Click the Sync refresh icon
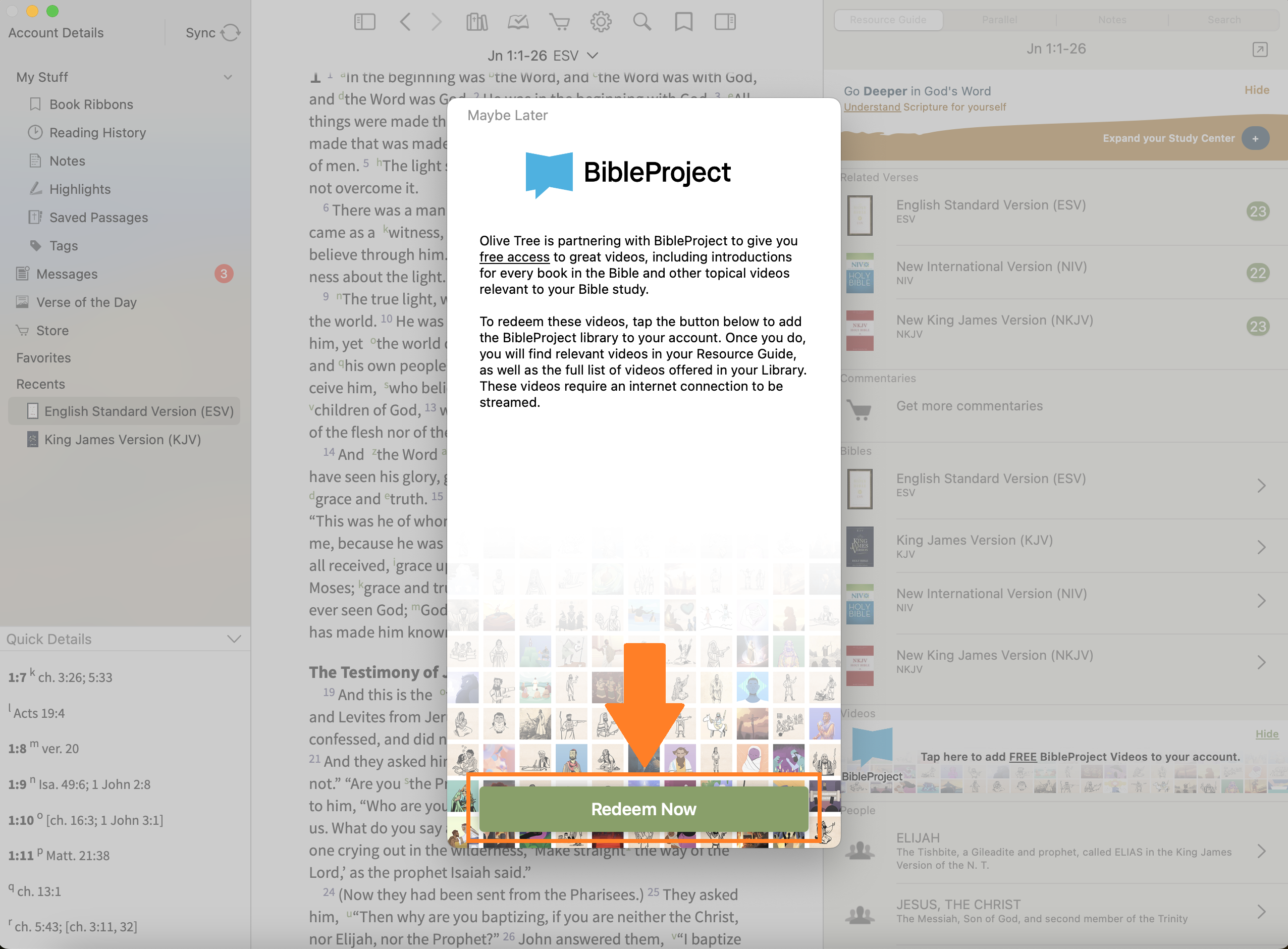The height and width of the screenshot is (949, 1288). 230,33
